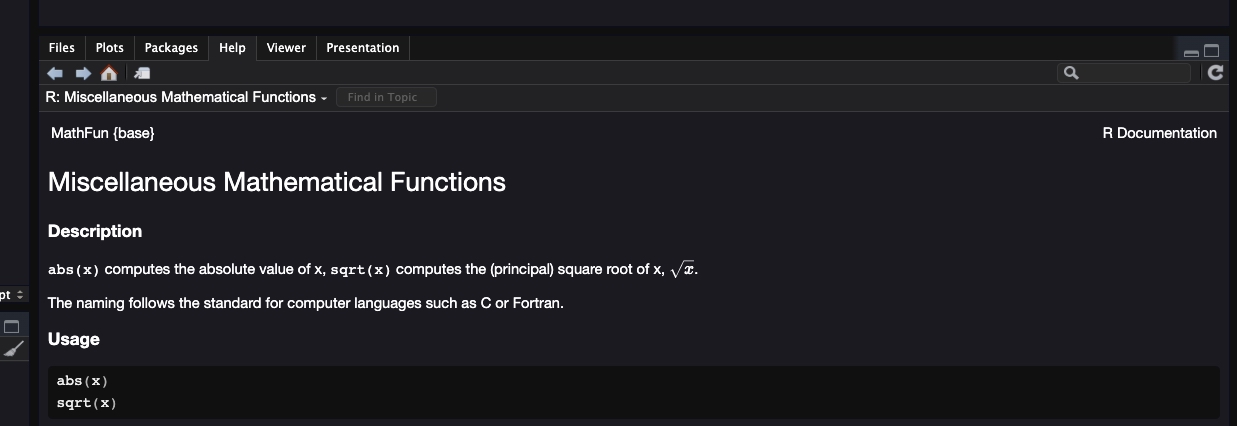This screenshot has height=426, width=1237.
Task: Maximize the Help pane
Action: coord(1212,50)
